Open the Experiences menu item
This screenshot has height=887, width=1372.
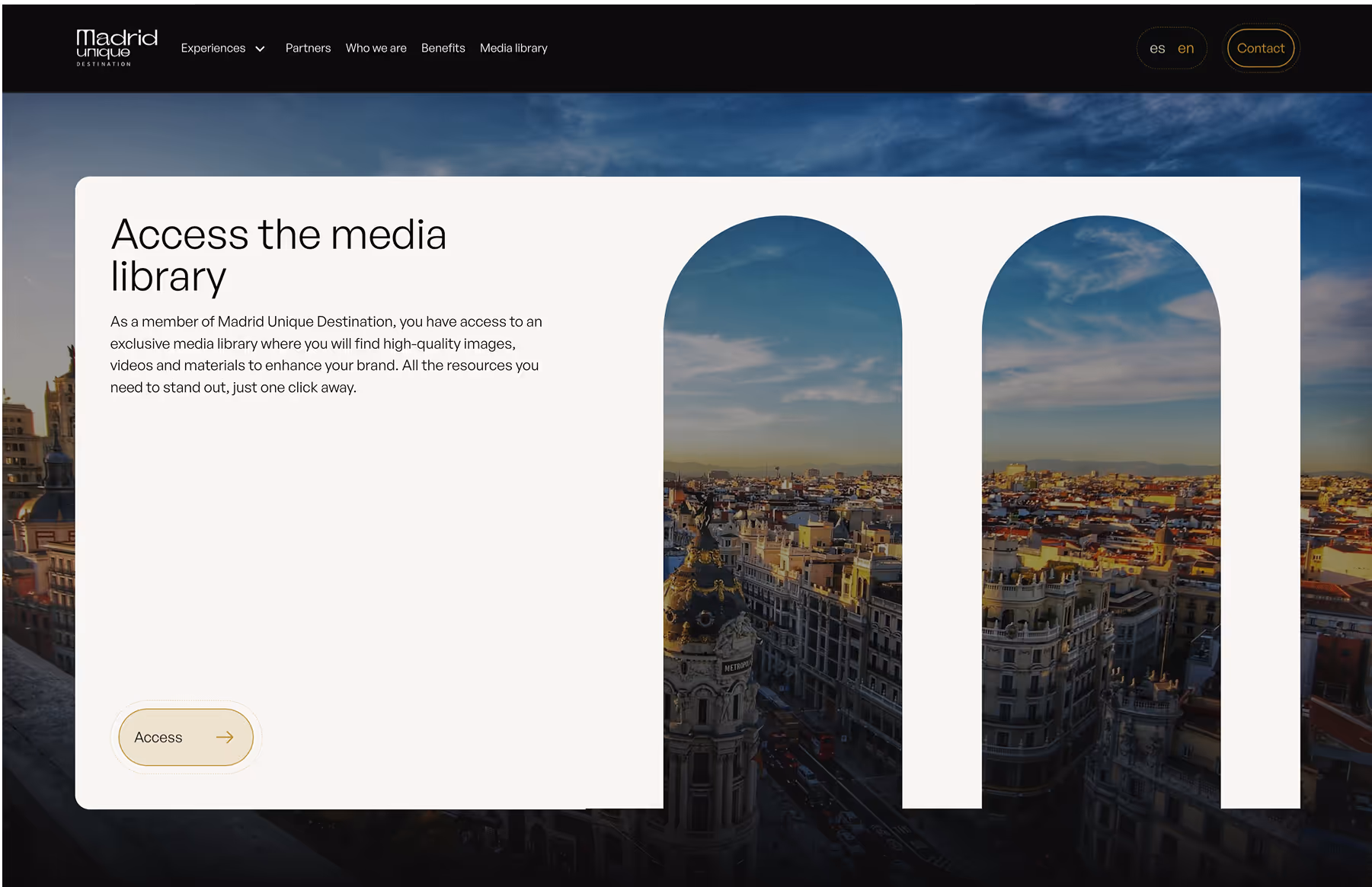point(213,48)
